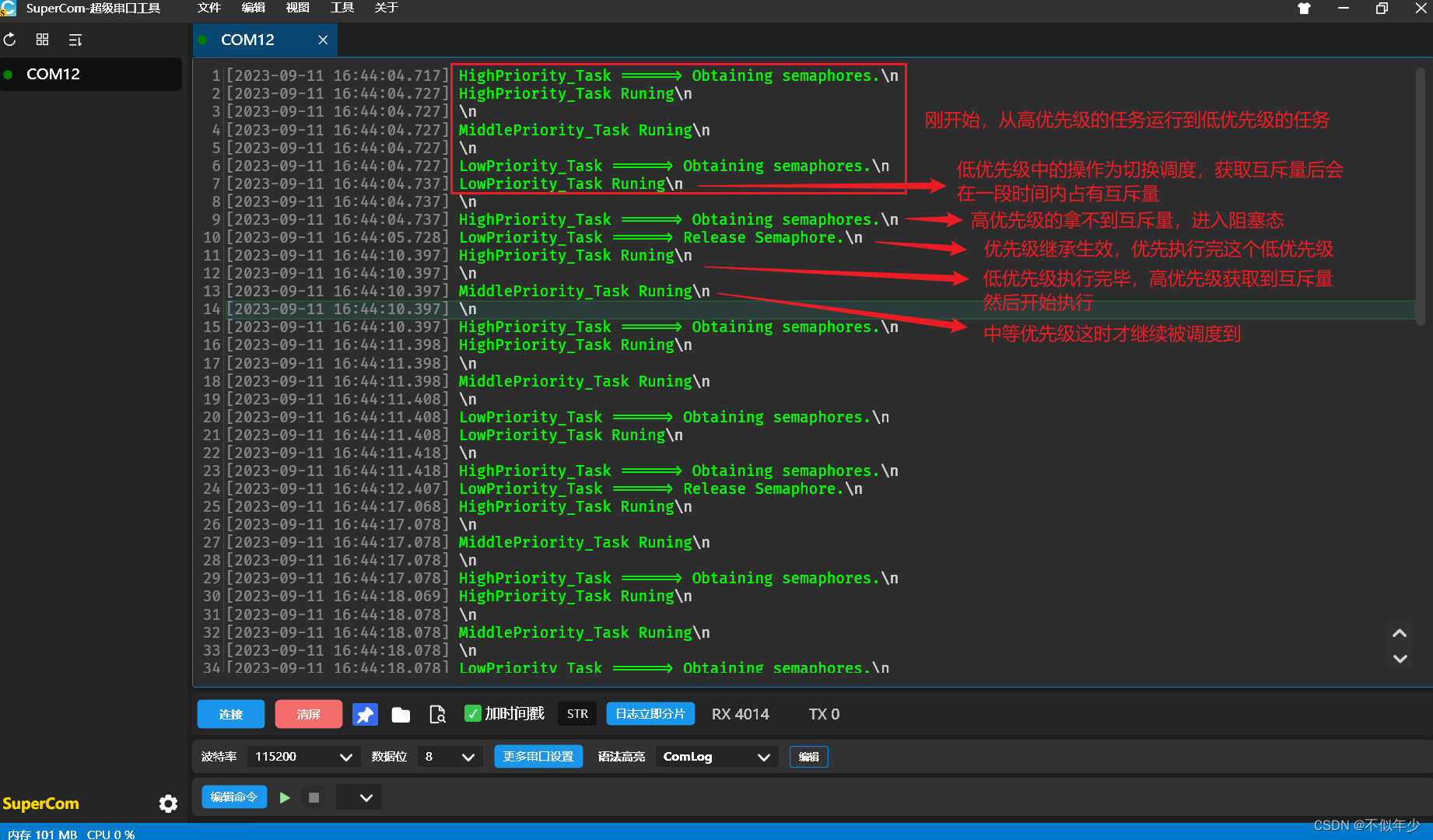Click the blue pin window icon

click(365, 714)
